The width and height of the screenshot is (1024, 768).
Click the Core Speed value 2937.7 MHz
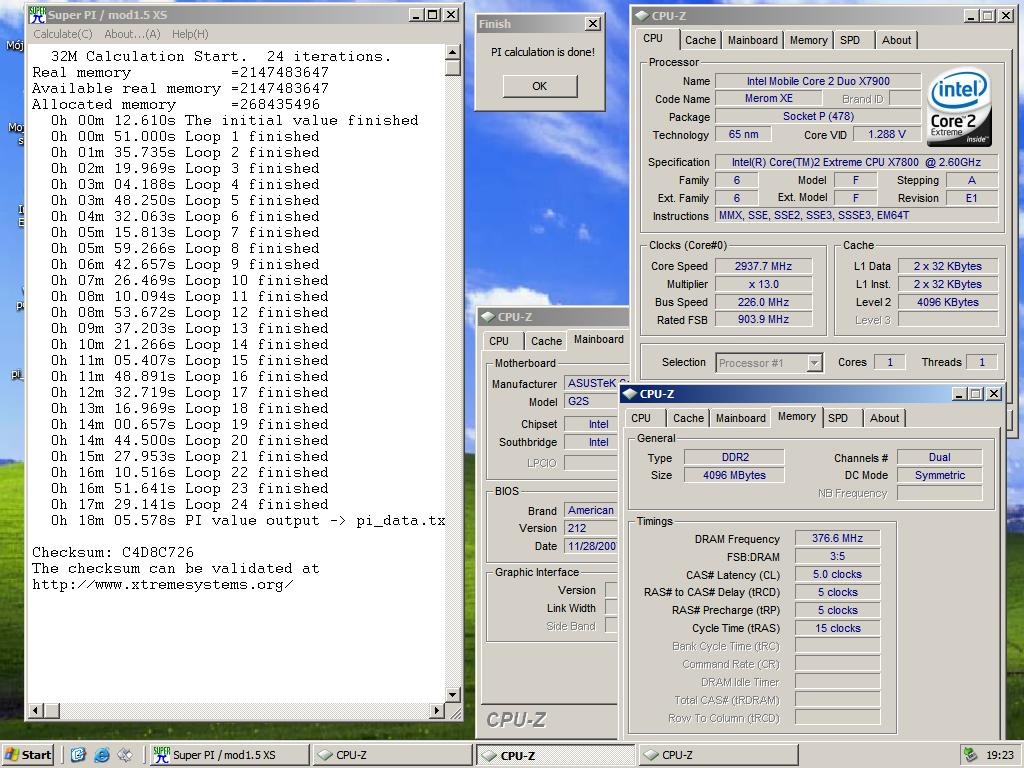click(763, 266)
